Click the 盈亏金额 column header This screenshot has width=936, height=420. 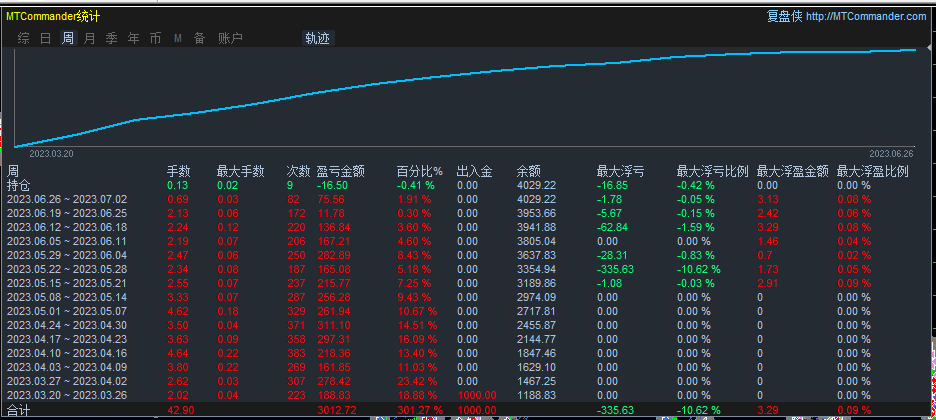click(341, 172)
